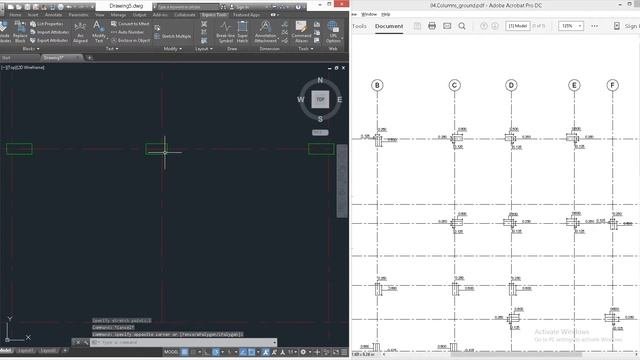Go to next page in Acrobat
This screenshot has height=360, width=640.
click(495, 26)
